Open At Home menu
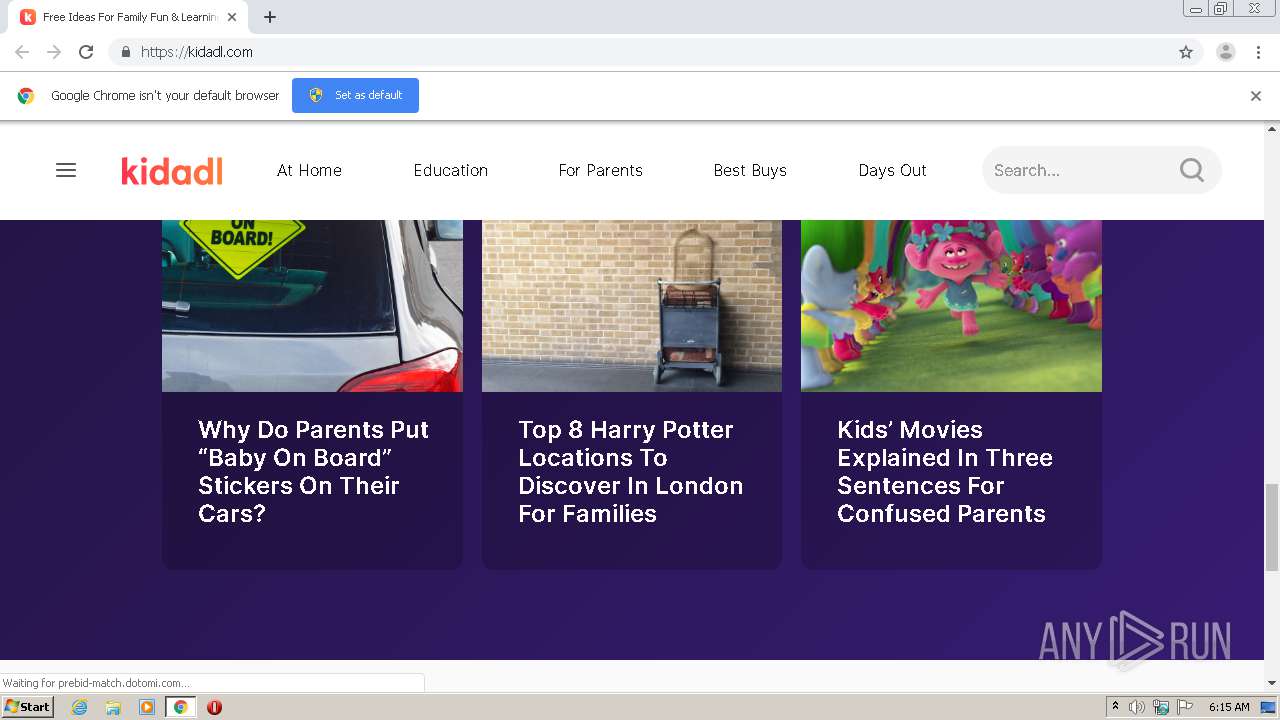 [309, 170]
